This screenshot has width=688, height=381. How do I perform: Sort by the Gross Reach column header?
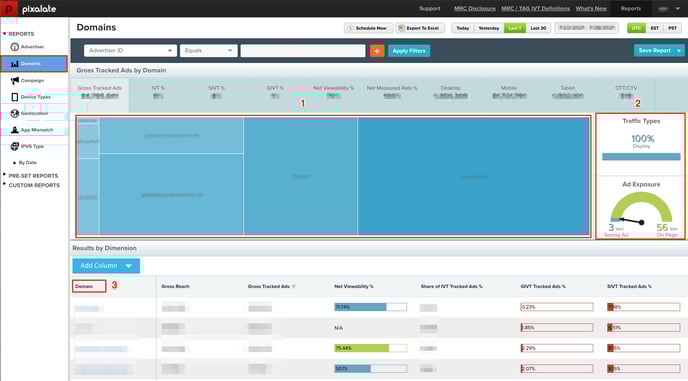point(175,287)
